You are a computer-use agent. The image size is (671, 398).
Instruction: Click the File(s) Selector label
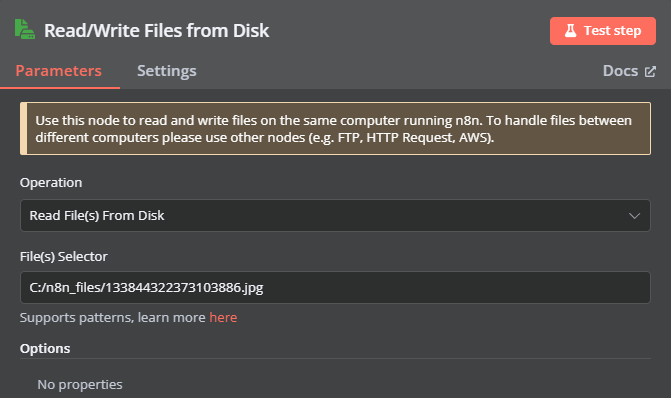point(64,256)
